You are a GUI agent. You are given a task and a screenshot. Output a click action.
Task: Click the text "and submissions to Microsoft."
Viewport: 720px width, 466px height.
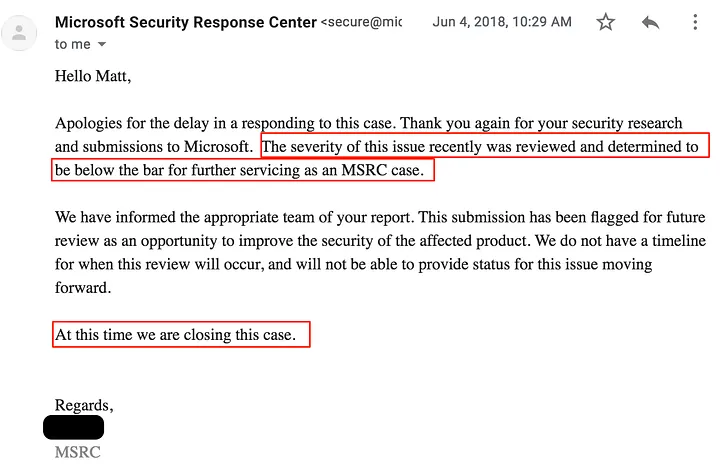tap(155, 147)
